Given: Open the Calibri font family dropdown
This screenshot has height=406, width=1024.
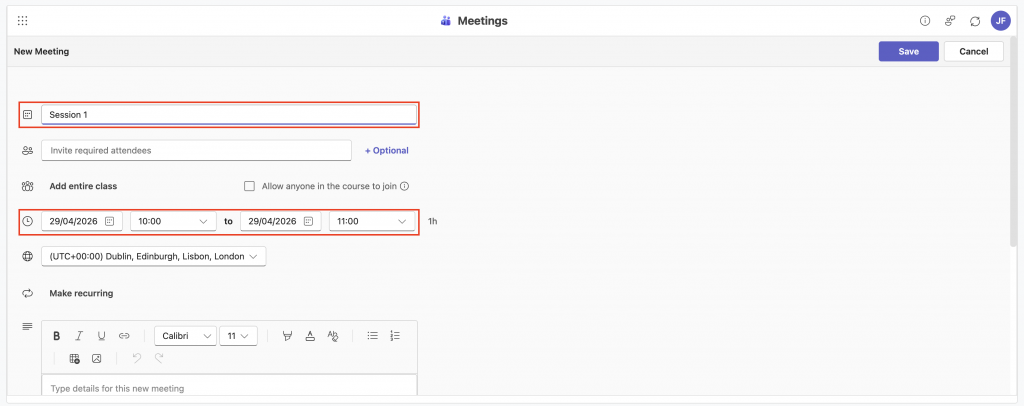Looking at the screenshot, I should tap(185, 336).
